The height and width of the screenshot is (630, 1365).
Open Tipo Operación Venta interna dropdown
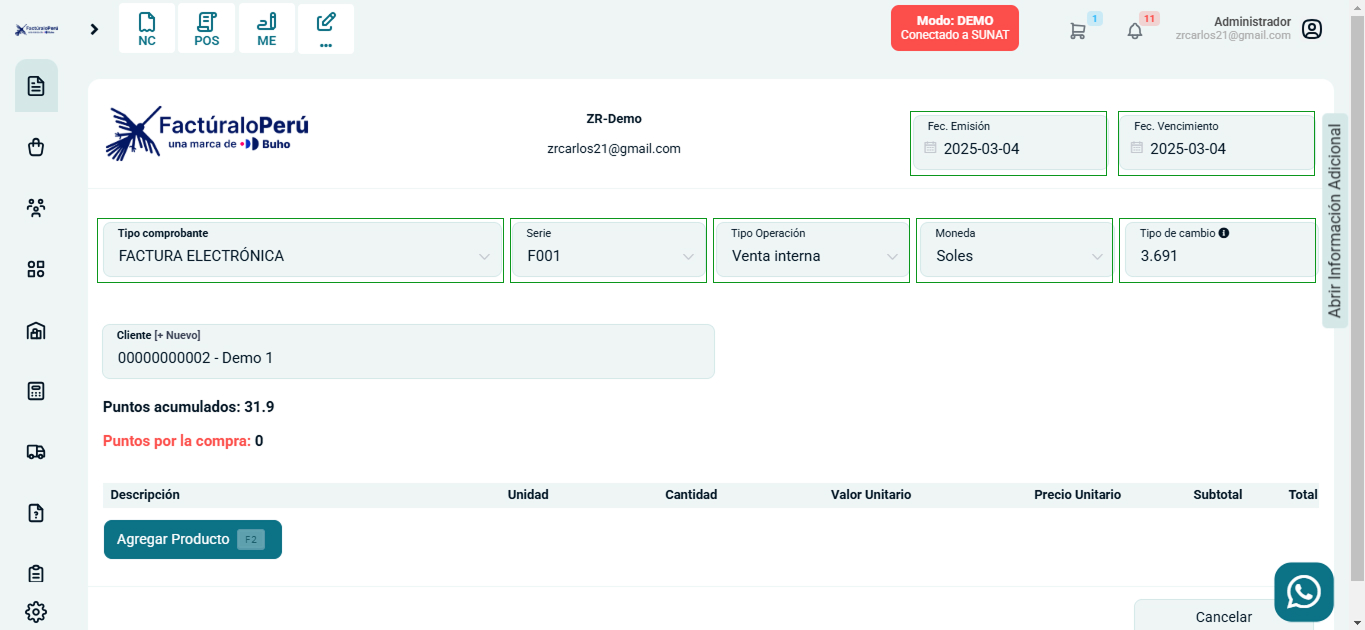(x=811, y=256)
